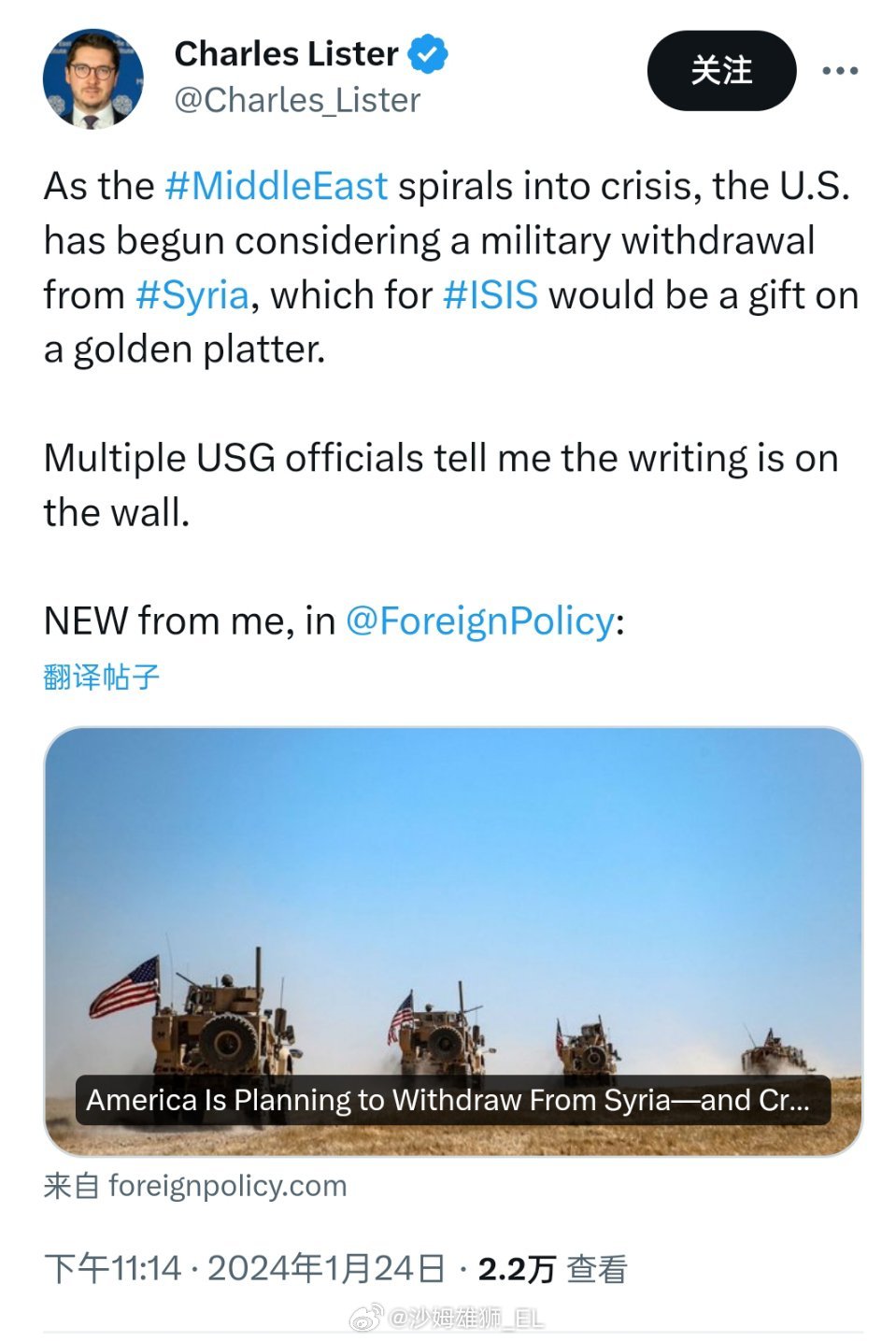The height and width of the screenshot is (1341, 896).
Task: Click the Weibo logo in the watermark
Action: 366,1318
